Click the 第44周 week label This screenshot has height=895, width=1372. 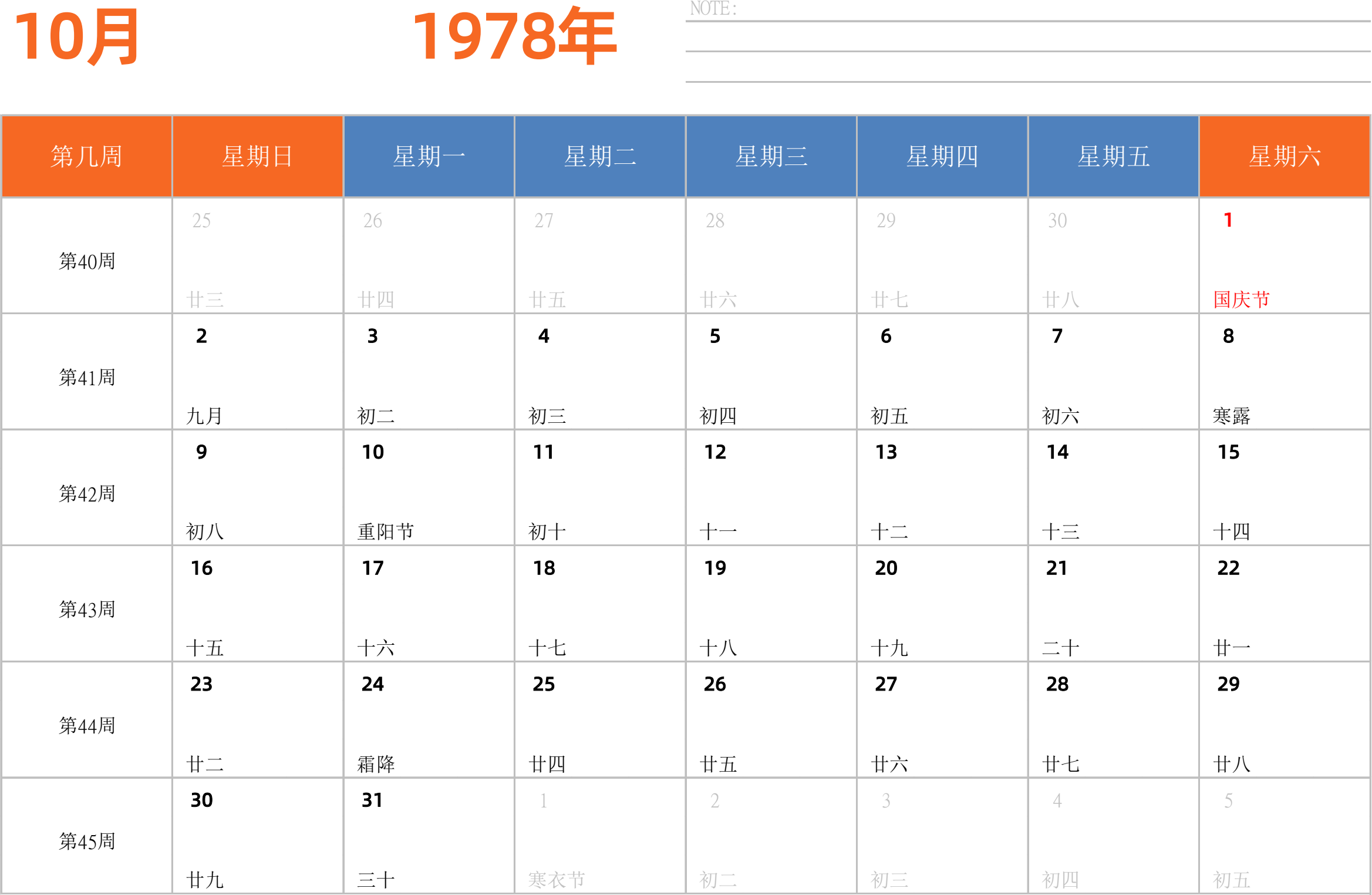tap(87, 726)
